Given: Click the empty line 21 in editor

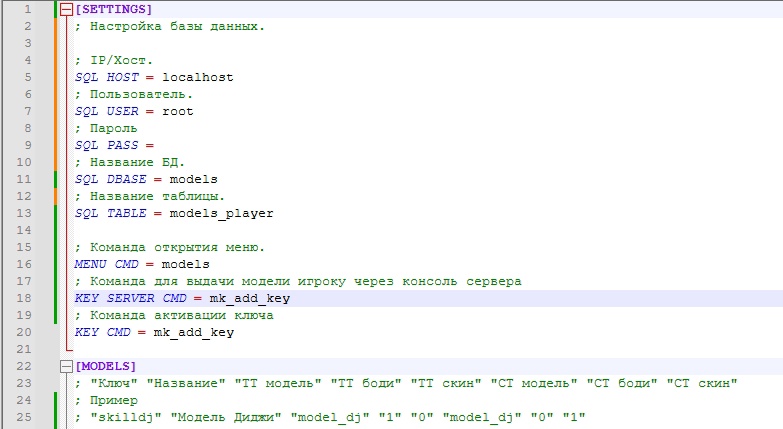Looking at the screenshot, I should pyautogui.click(x=300, y=349).
